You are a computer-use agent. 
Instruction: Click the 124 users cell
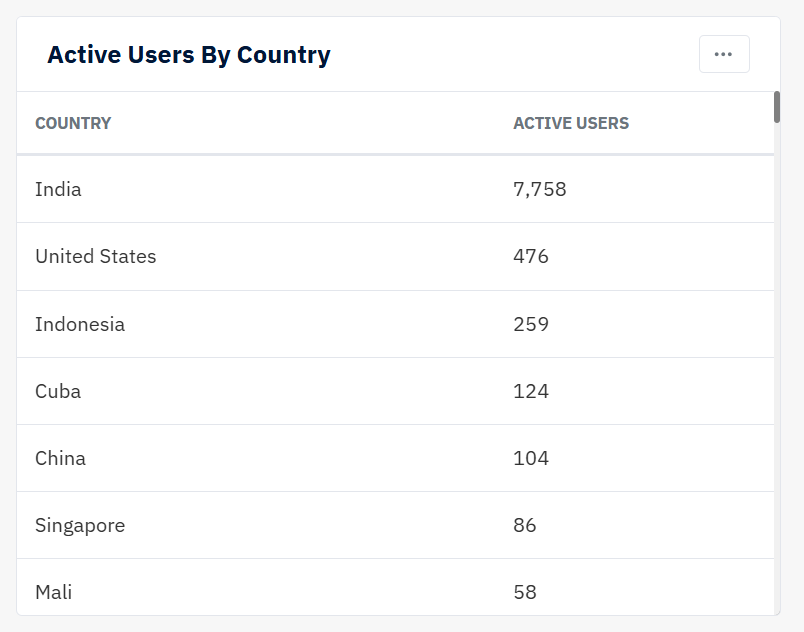coord(531,391)
